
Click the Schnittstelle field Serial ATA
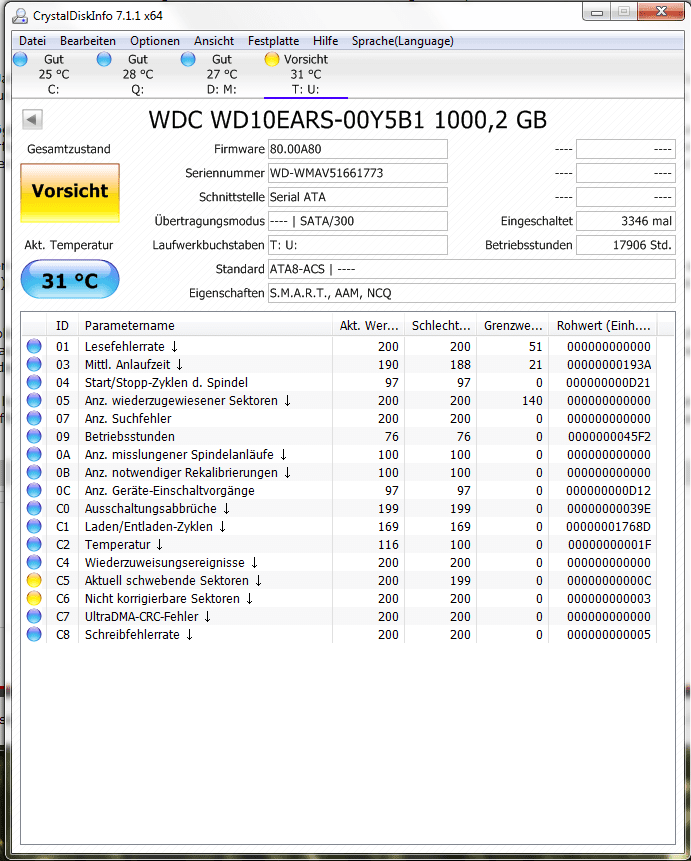(x=358, y=197)
